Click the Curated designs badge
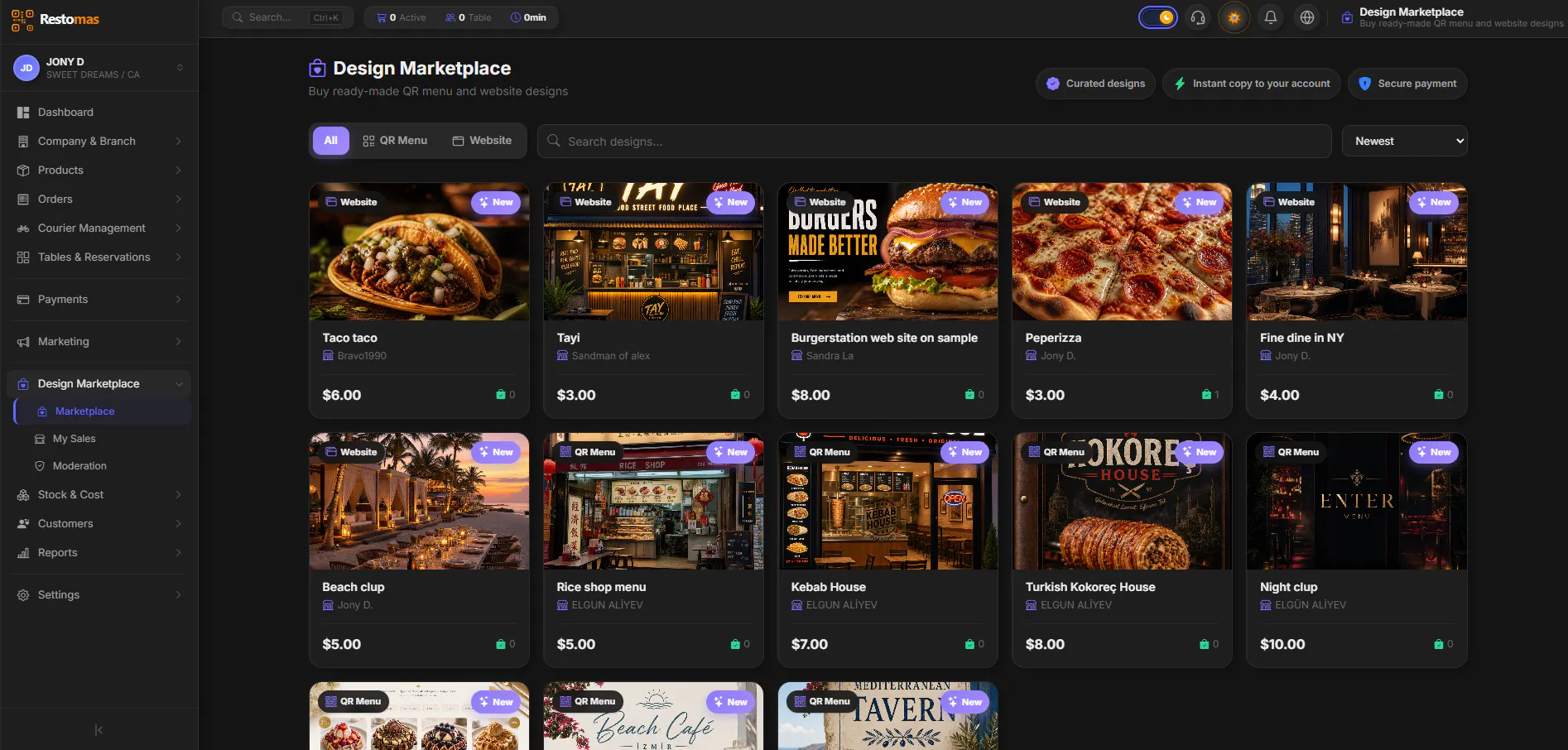The height and width of the screenshot is (750, 1568). coord(1095,84)
